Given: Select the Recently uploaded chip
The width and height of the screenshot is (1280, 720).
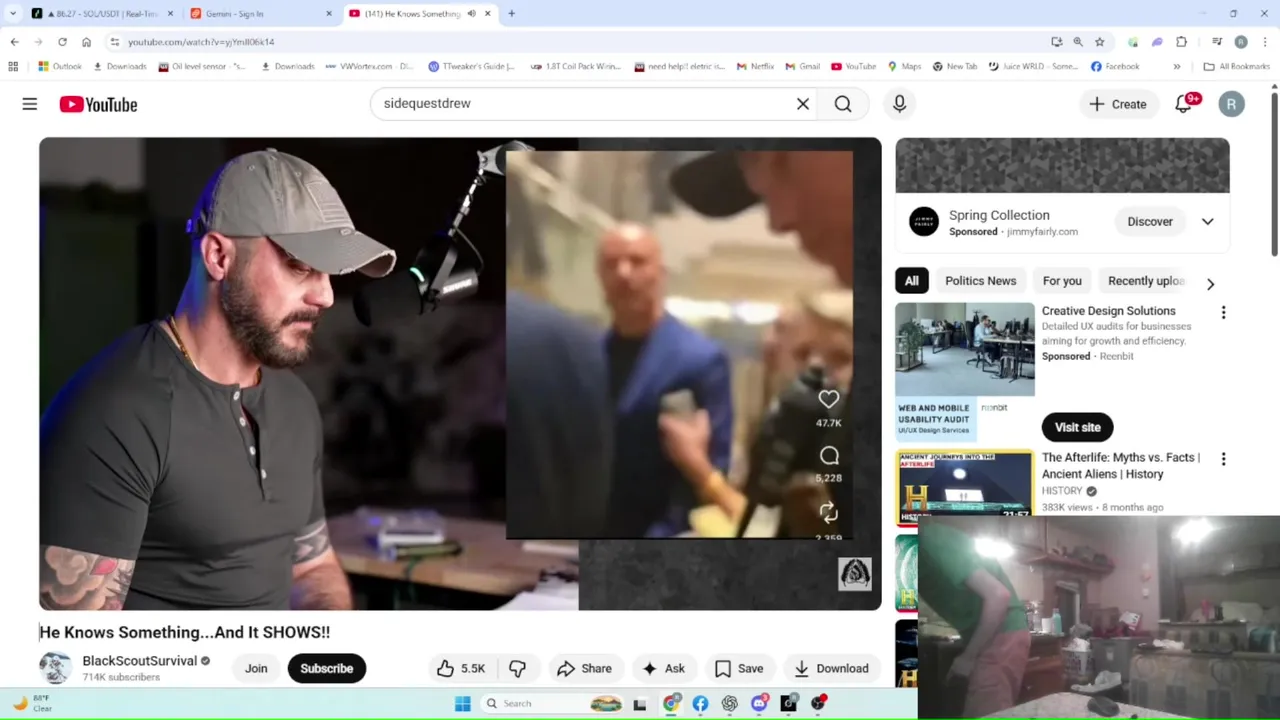Looking at the screenshot, I should pos(1146,281).
